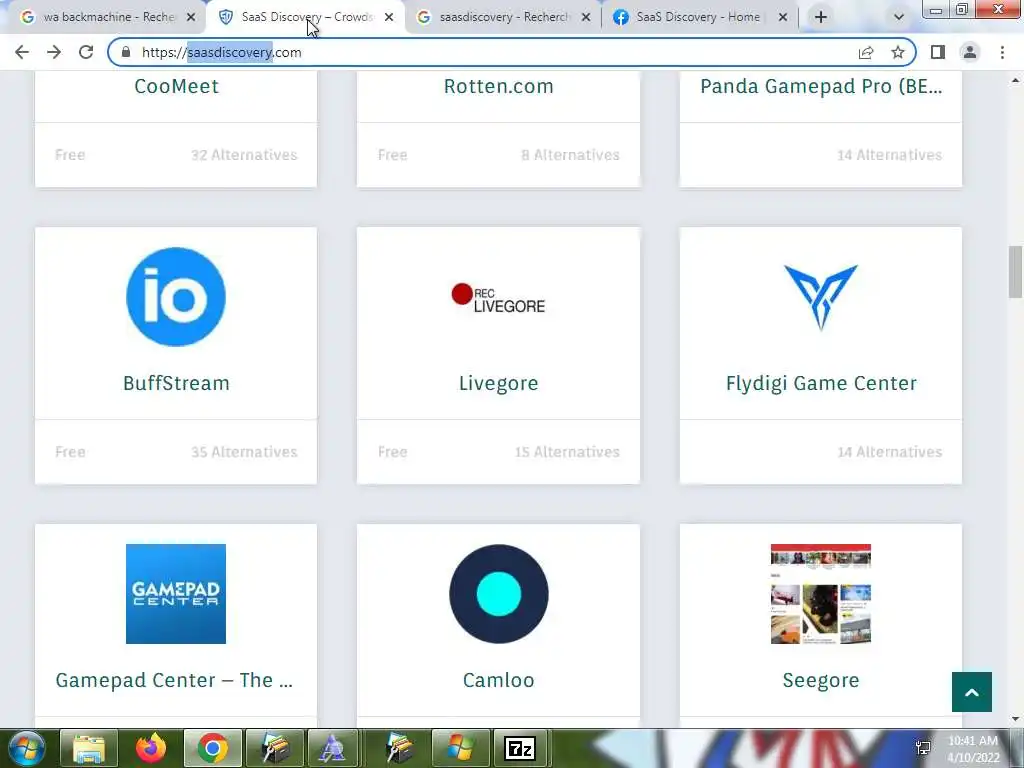Share this page via share icon
The height and width of the screenshot is (768, 1024).
(866, 52)
